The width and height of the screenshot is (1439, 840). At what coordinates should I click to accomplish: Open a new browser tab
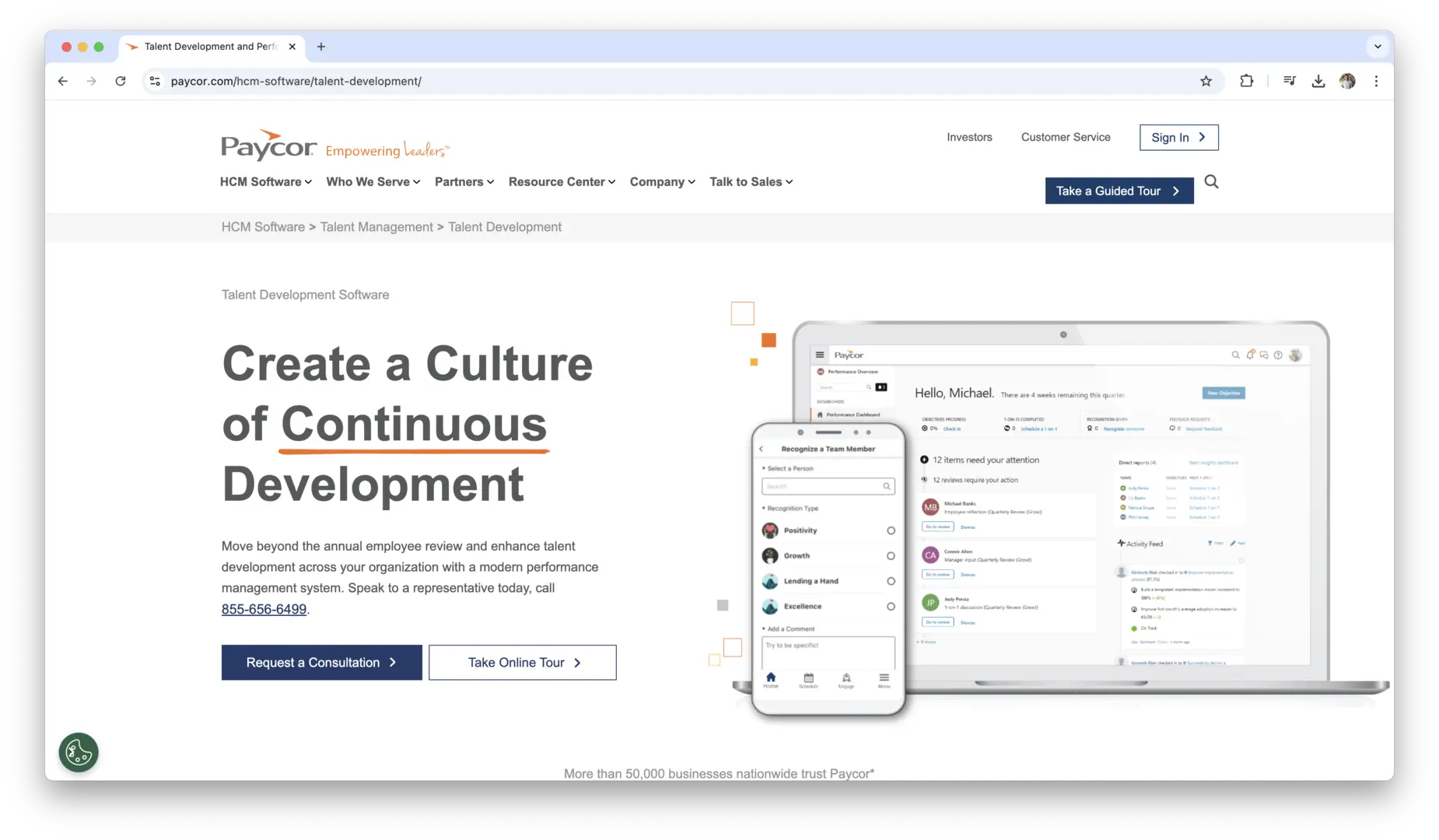[321, 47]
